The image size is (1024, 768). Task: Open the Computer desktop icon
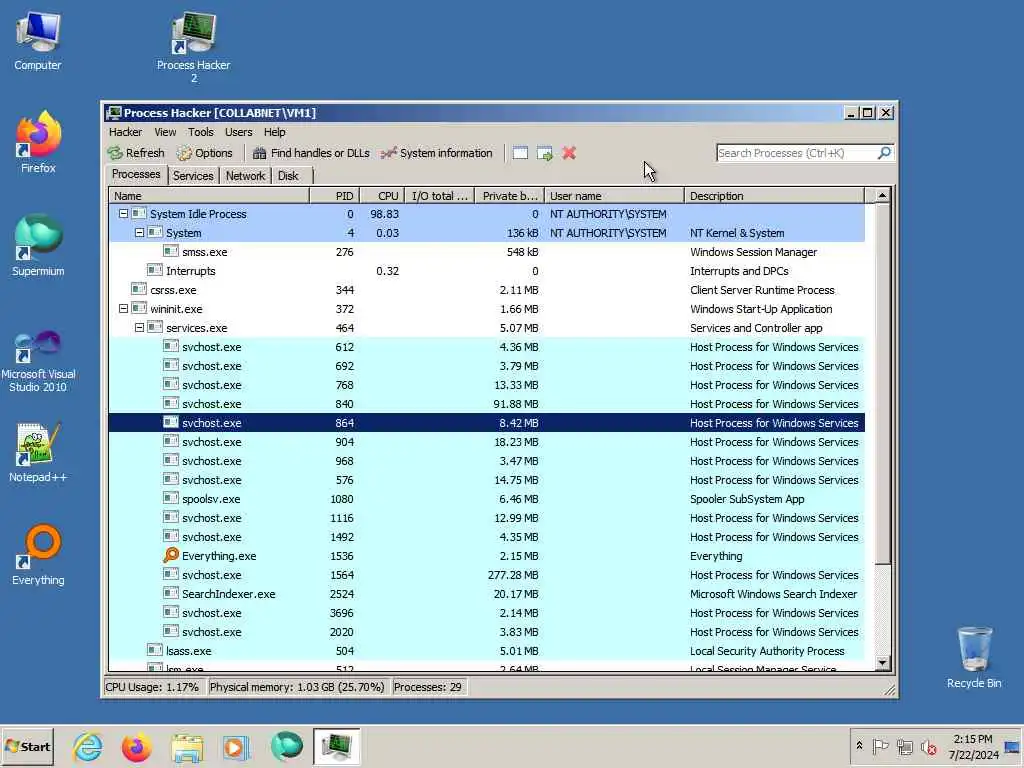tap(37, 40)
